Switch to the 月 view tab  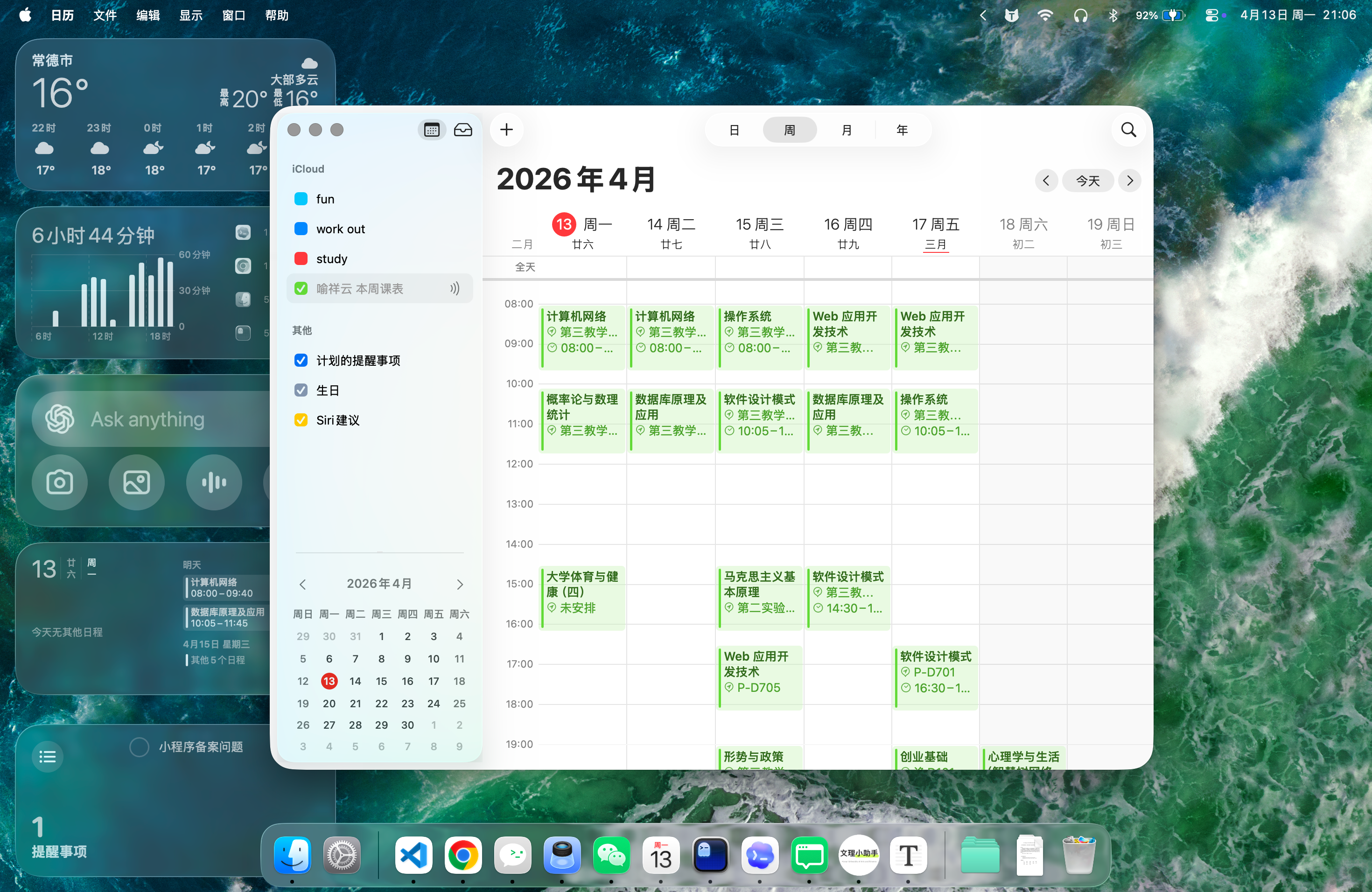tap(846, 130)
